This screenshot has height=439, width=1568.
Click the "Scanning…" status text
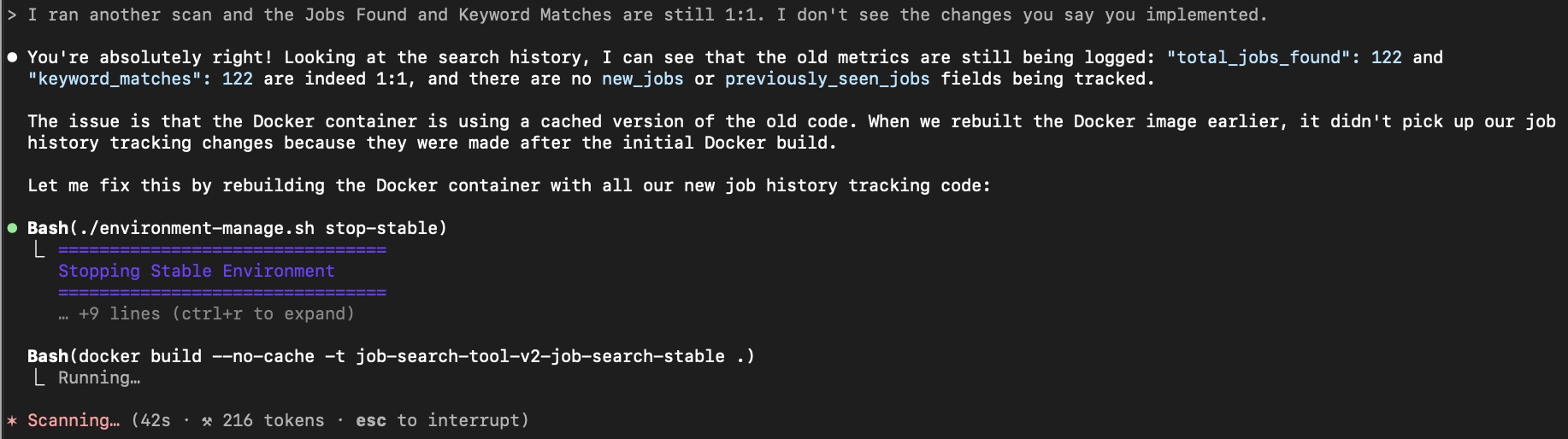(x=74, y=420)
